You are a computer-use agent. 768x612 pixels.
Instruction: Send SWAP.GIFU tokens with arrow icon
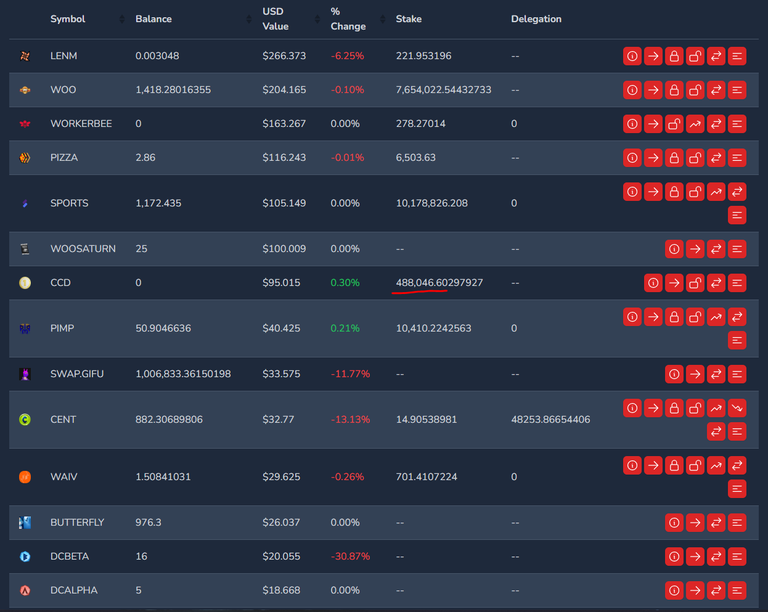695,374
